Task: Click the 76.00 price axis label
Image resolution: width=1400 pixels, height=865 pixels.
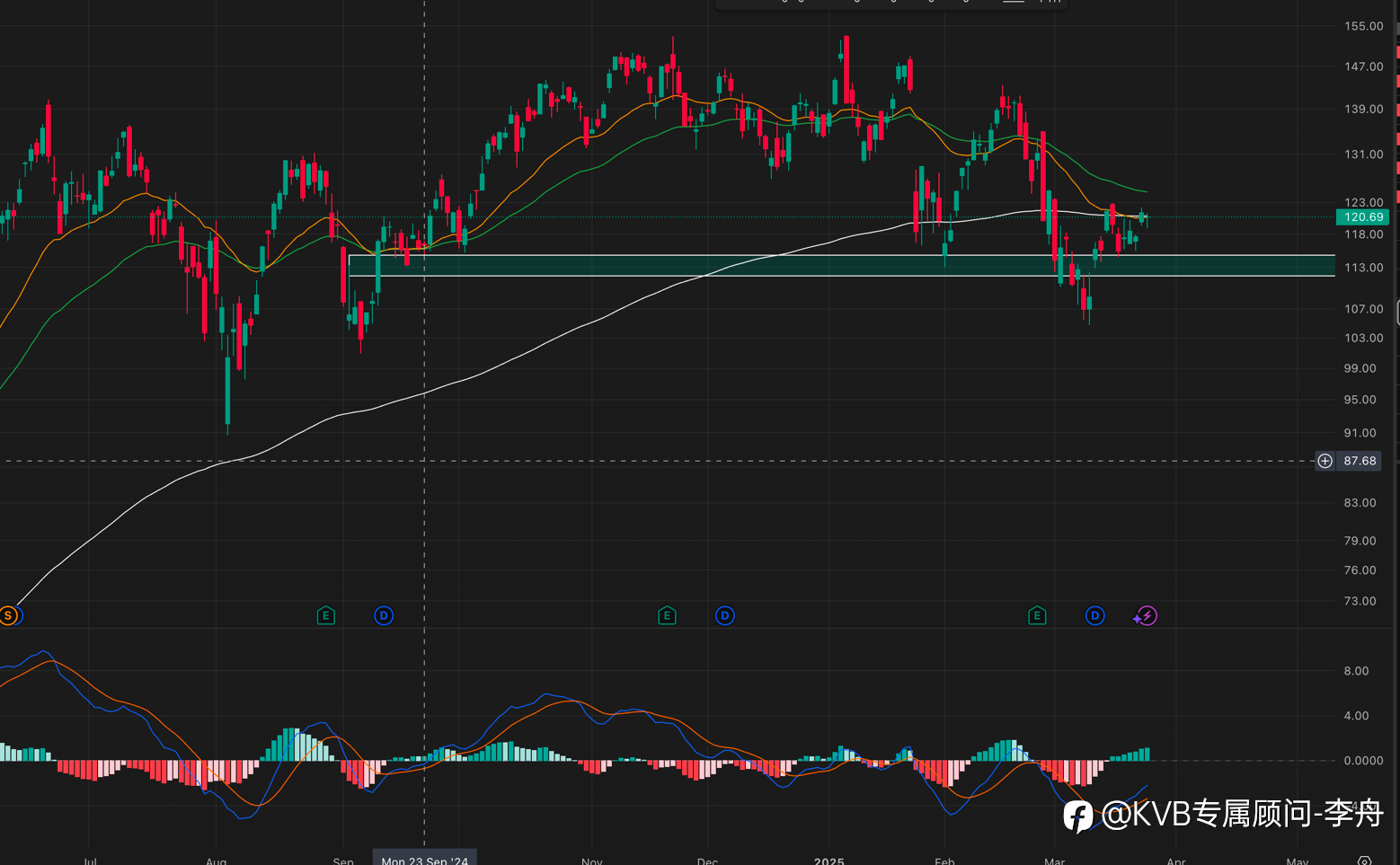Action: (1360, 570)
